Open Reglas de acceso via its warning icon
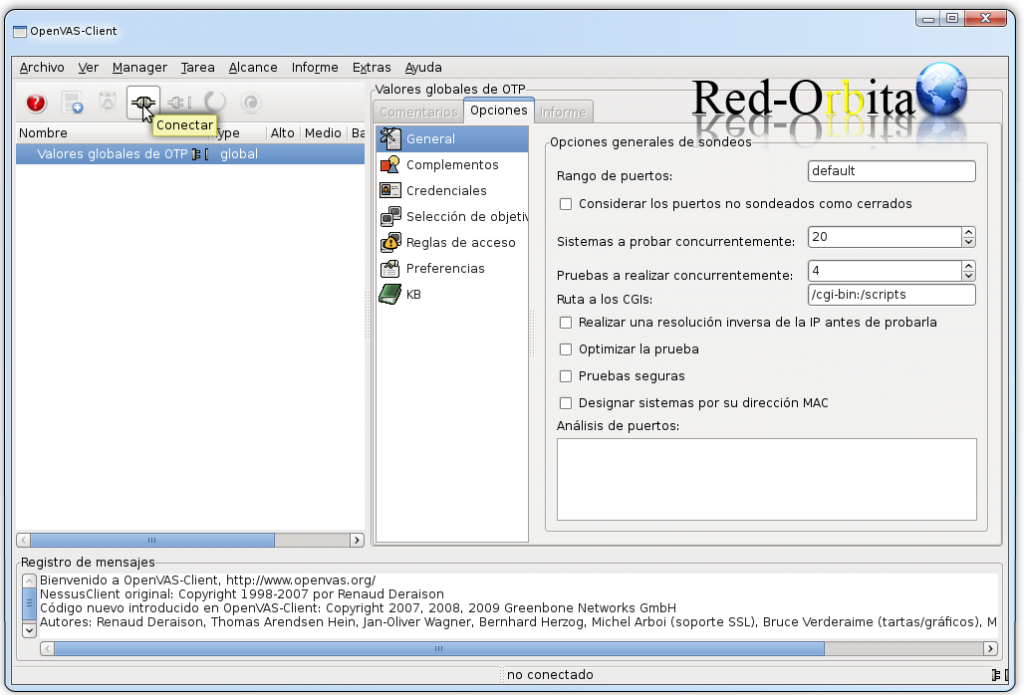1024x695 pixels. coord(390,242)
